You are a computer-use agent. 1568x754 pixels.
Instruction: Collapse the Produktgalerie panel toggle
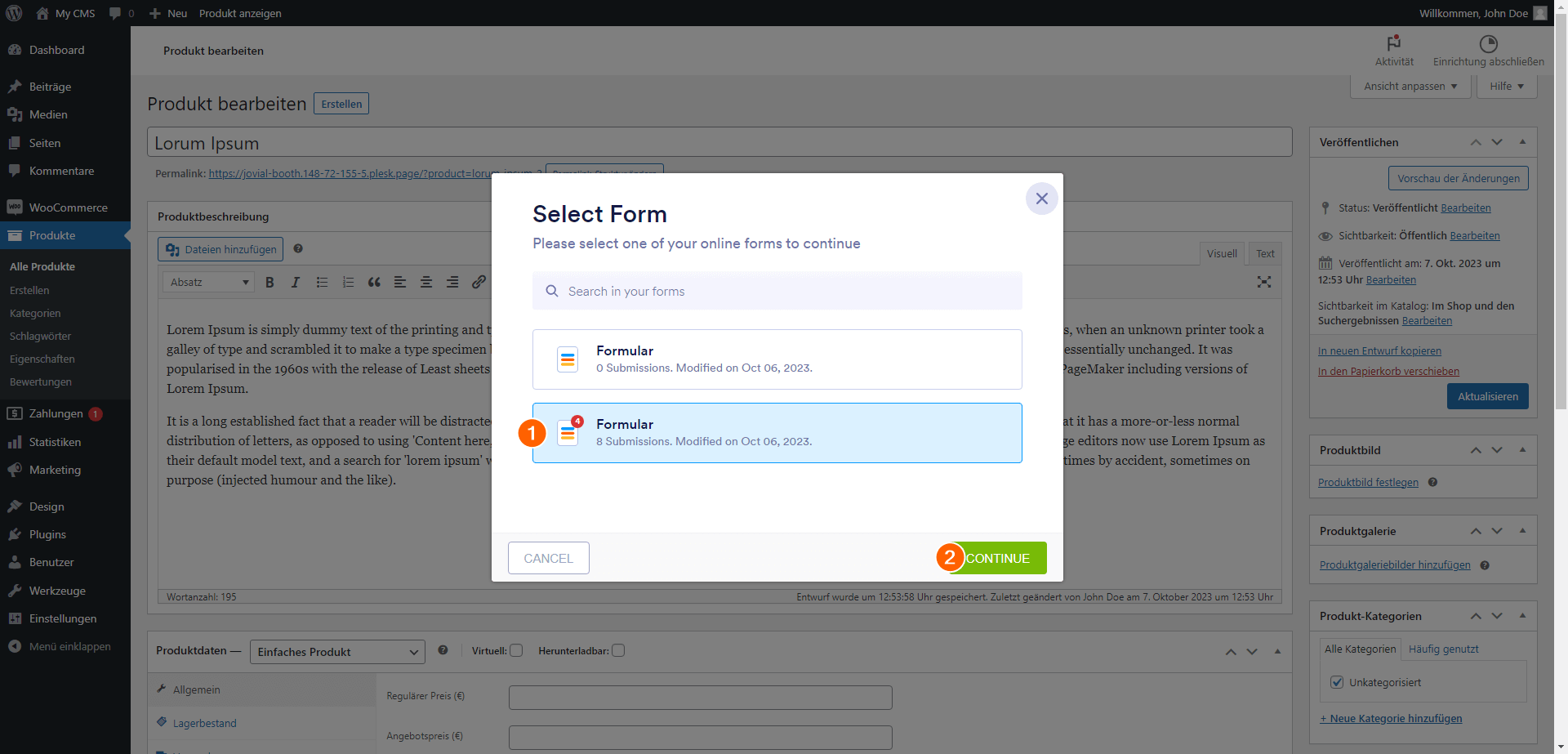pos(1522,531)
